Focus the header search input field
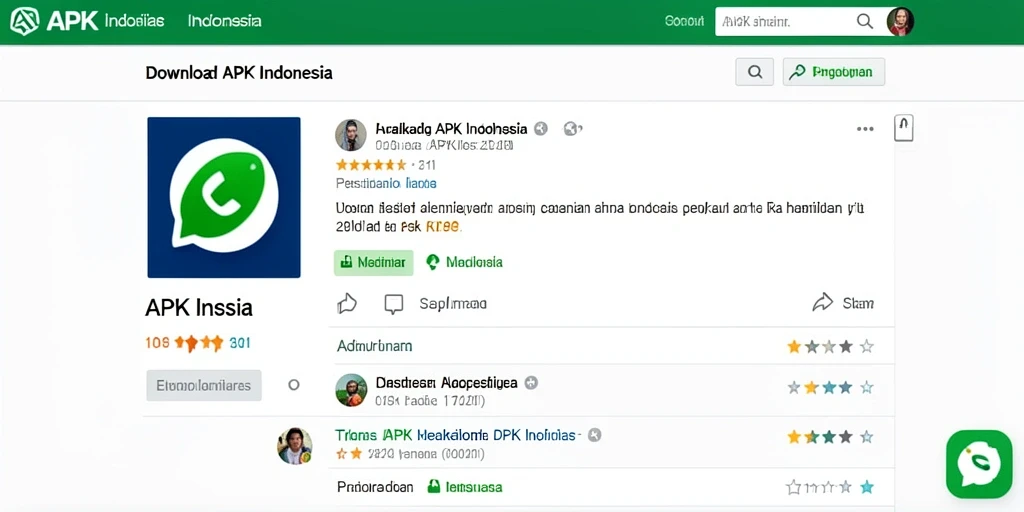 coord(784,22)
